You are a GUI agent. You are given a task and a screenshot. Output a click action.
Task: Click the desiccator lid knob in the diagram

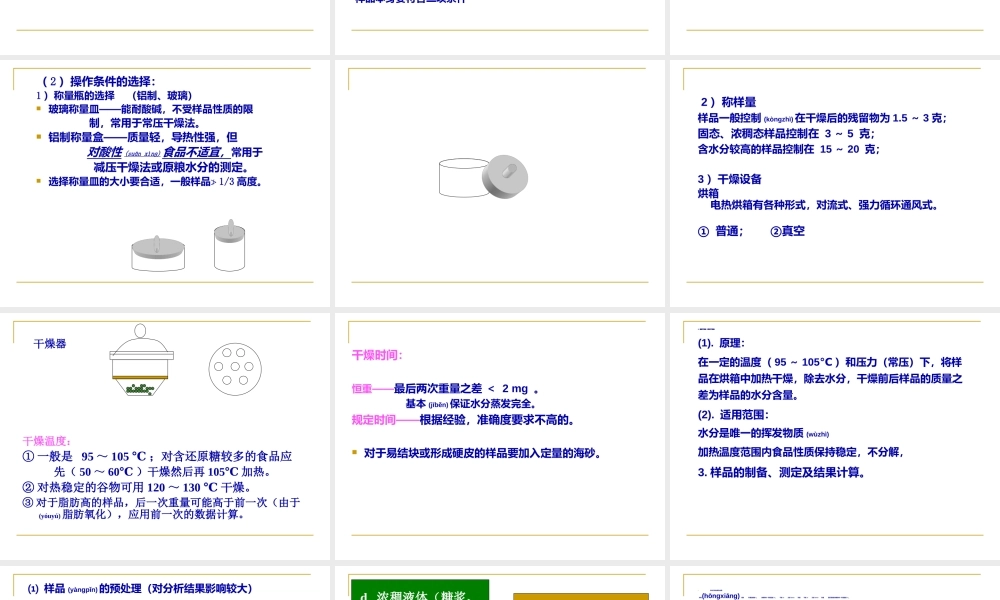tap(140, 330)
